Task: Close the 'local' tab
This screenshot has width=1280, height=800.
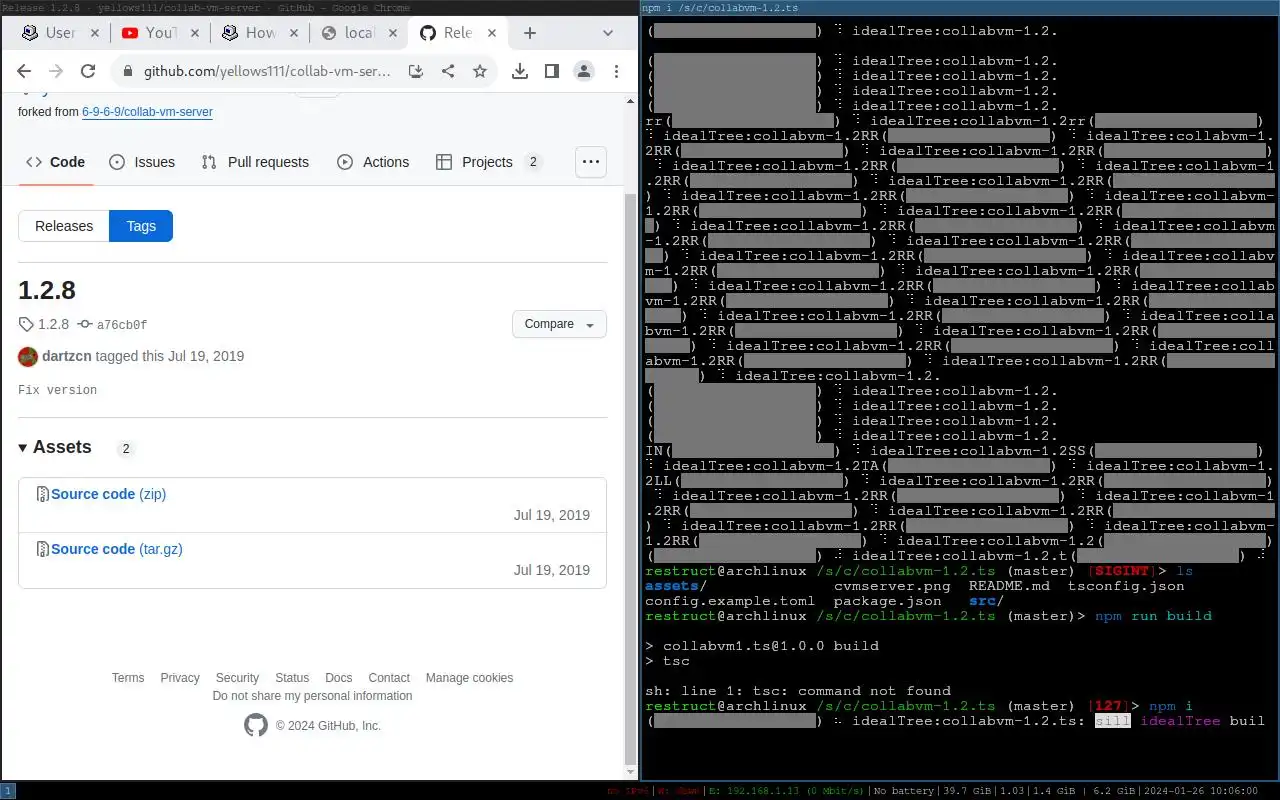Action: (x=391, y=33)
